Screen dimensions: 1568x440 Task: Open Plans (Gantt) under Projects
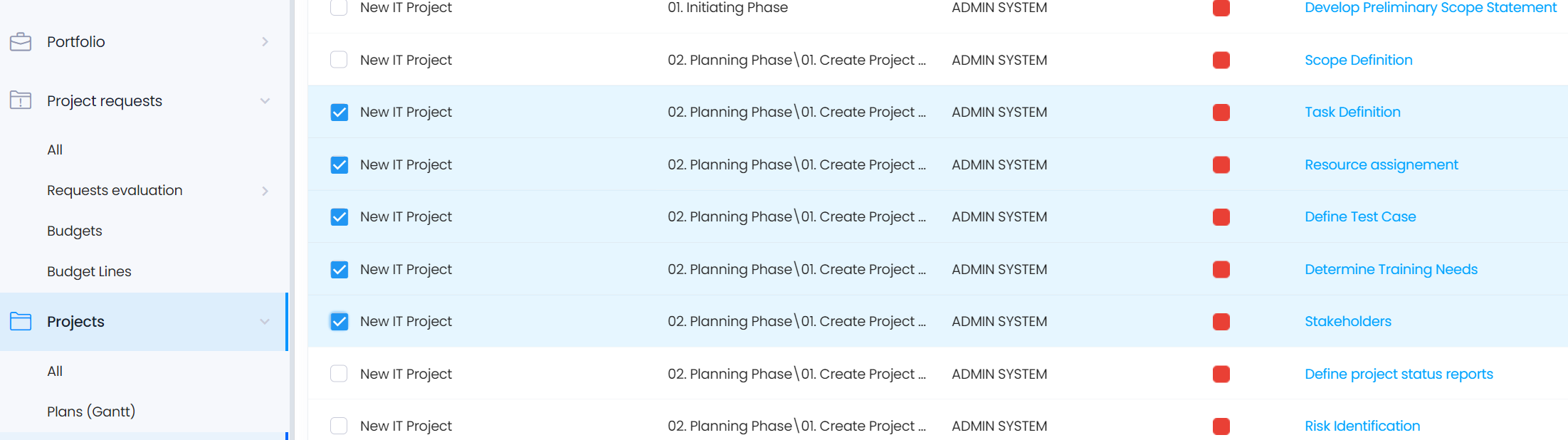coord(91,412)
